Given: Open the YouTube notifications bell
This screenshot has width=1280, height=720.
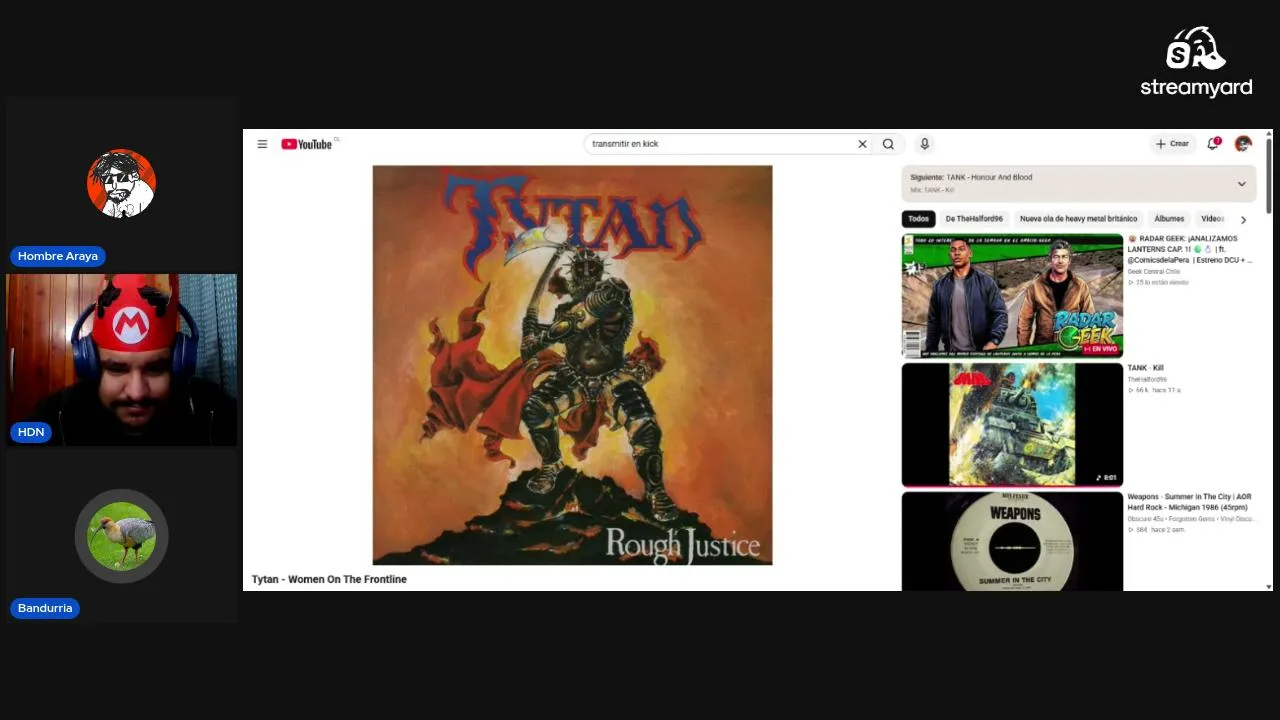Looking at the screenshot, I should (1213, 144).
